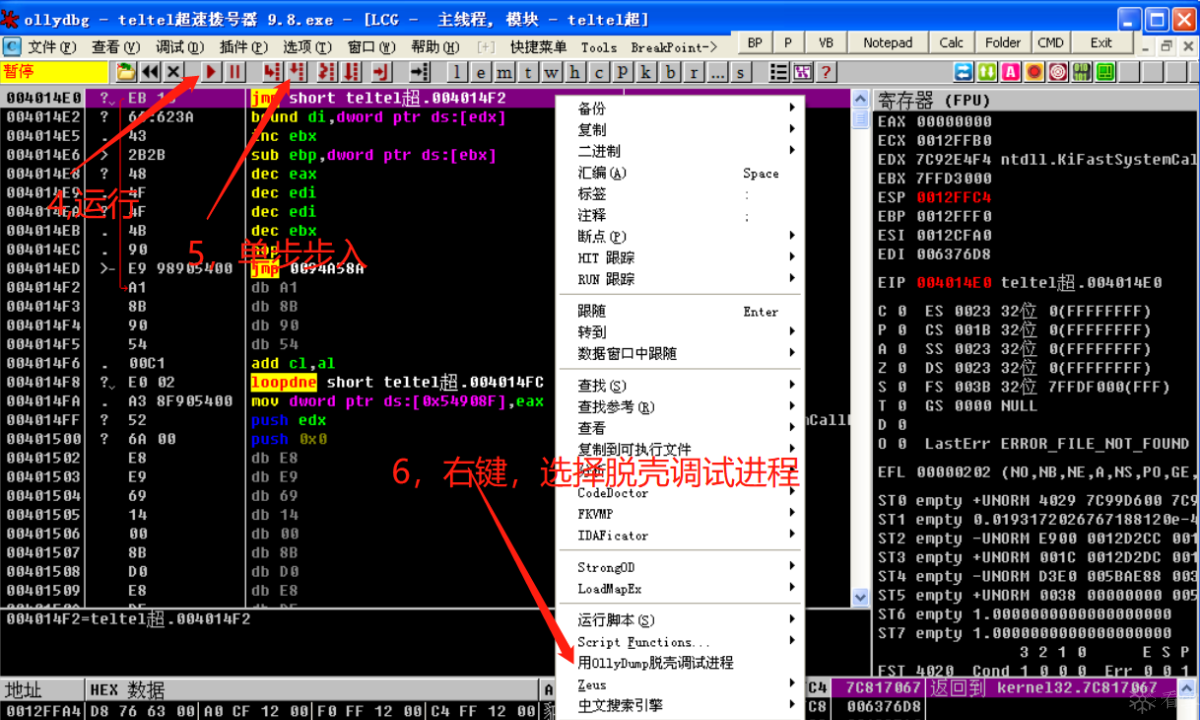The width and height of the screenshot is (1200, 720).
Task: Open the memory map with 'm' button
Action: (x=505, y=72)
